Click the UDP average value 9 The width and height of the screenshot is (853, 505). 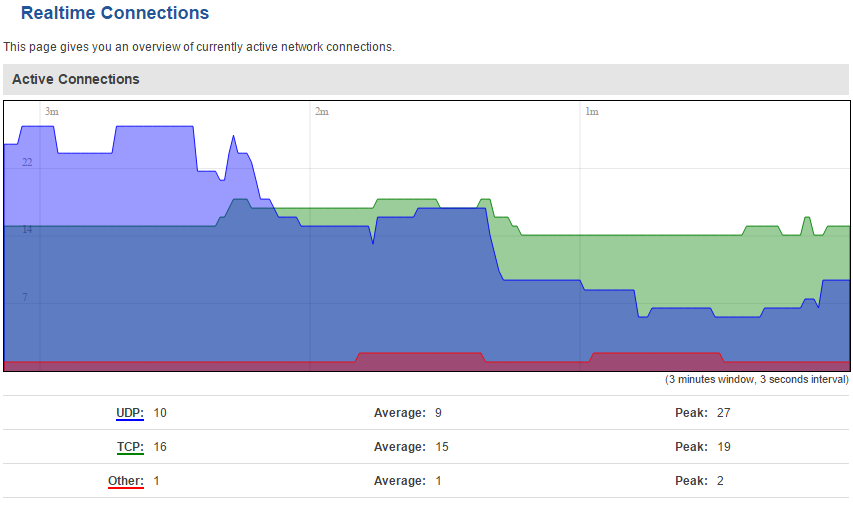pyautogui.click(x=438, y=413)
